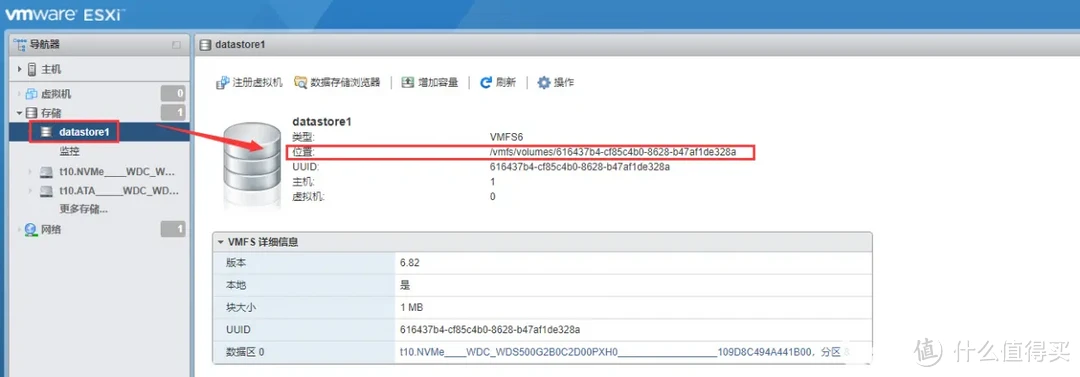The width and height of the screenshot is (1080, 377).
Task: Open Virtual Machines (虚拟机) in navigator
Action: click(56, 94)
